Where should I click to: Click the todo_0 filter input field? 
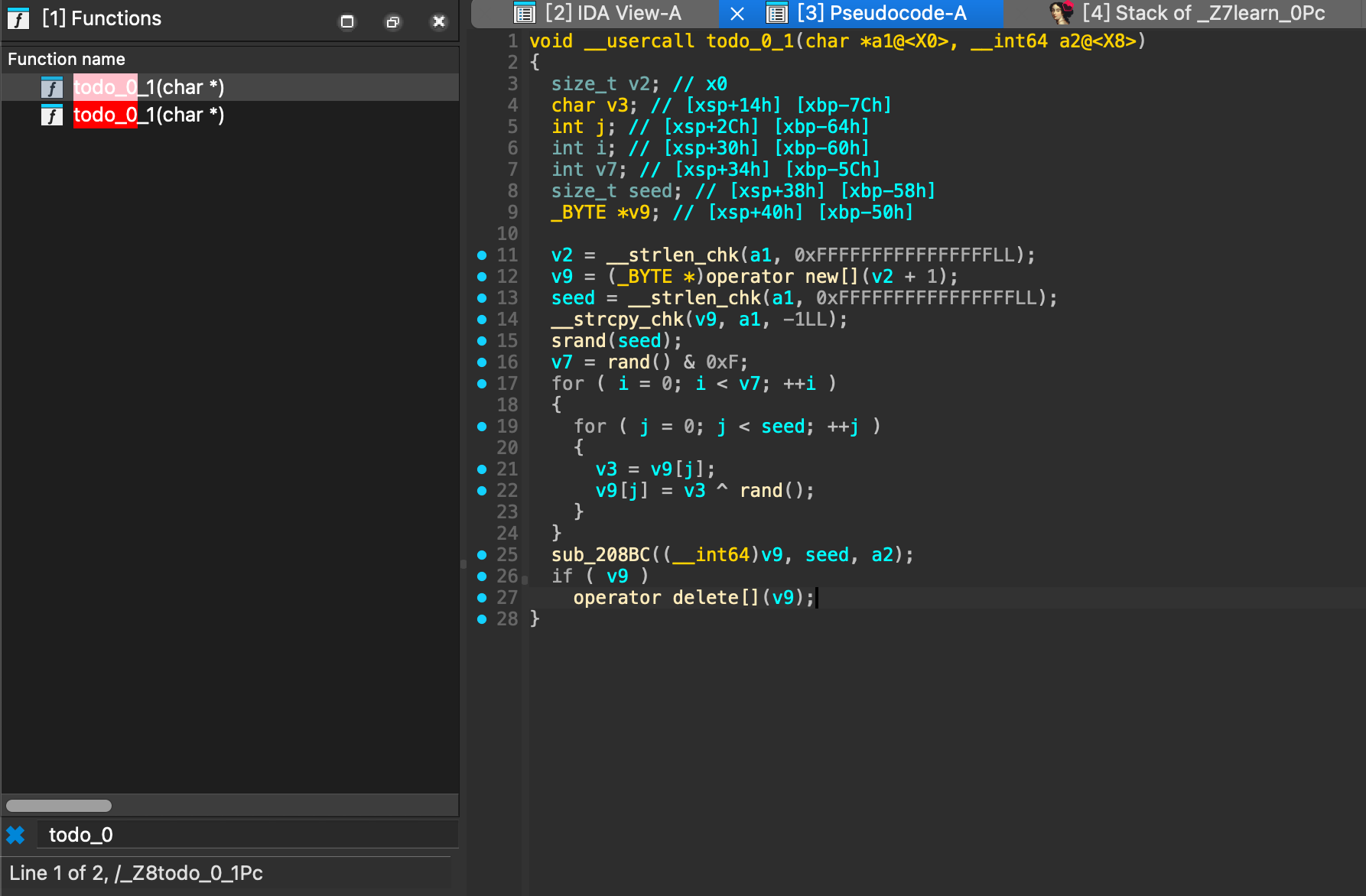(x=248, y=835)
